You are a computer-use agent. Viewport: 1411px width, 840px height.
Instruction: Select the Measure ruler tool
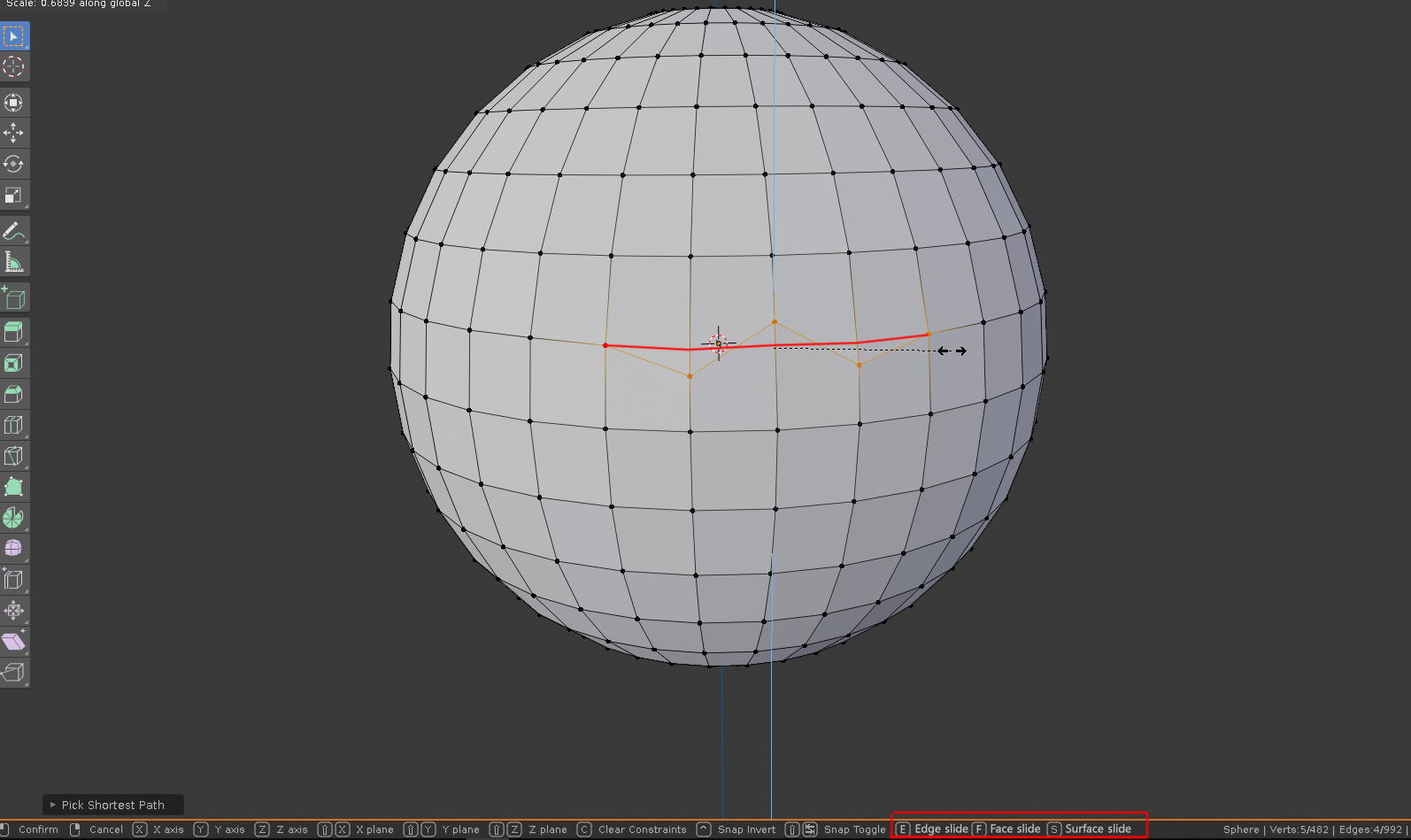coord(14,262)
